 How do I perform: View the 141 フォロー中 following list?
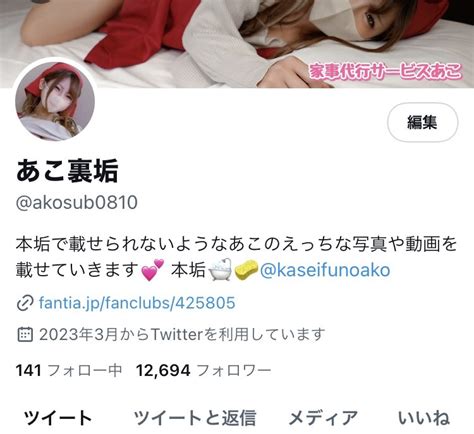[69, 370]
